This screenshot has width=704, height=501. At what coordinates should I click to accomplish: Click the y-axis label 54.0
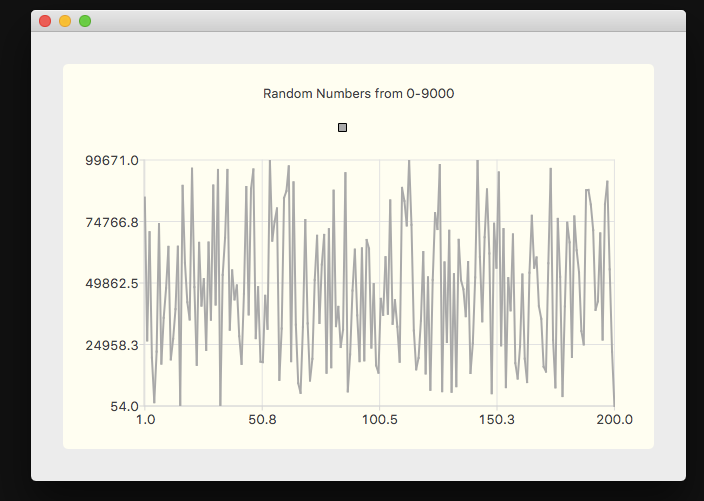tap(124, 406)
